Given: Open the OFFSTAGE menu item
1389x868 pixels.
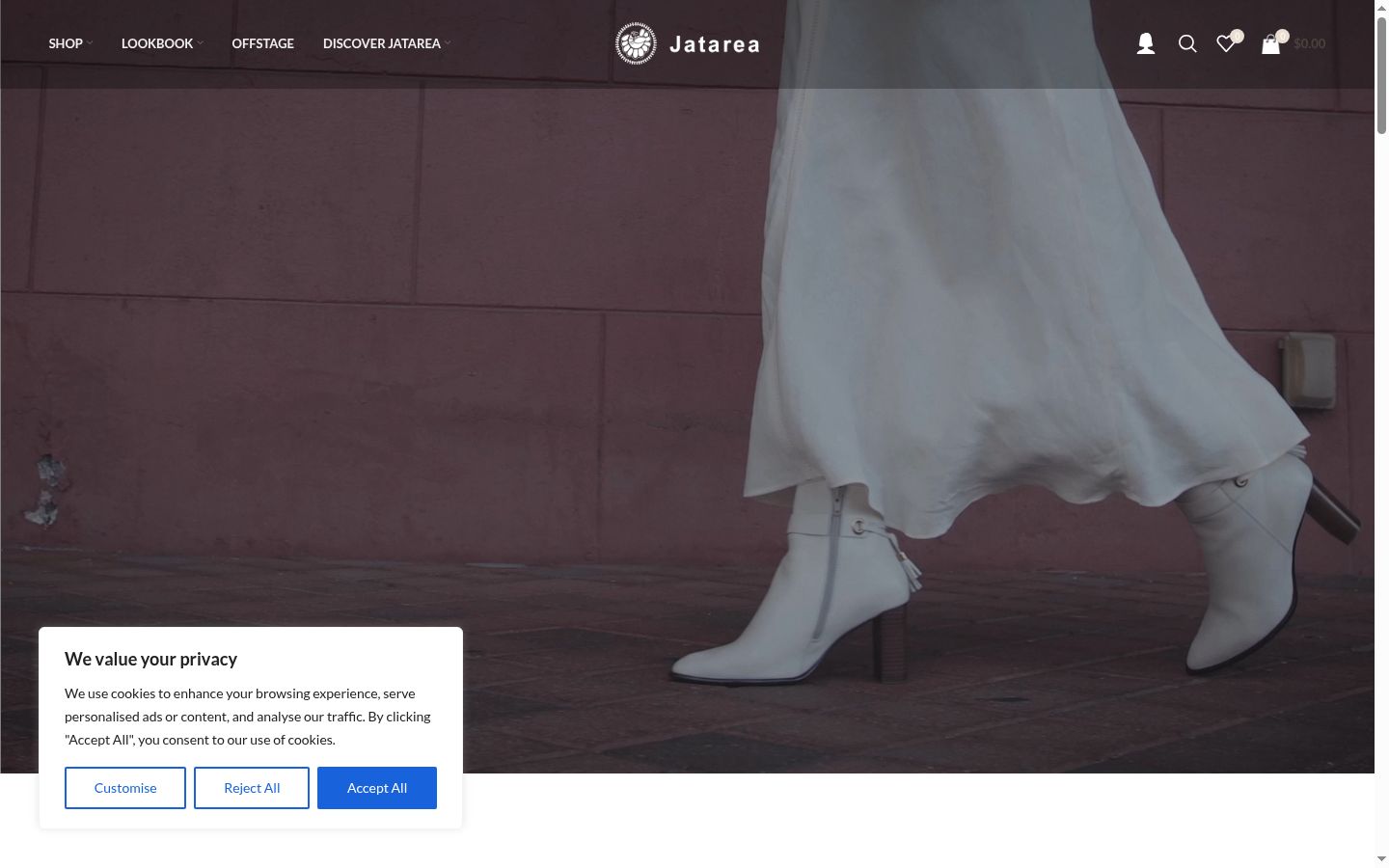Looking at the screenshot, I should [x=262, y=43].
